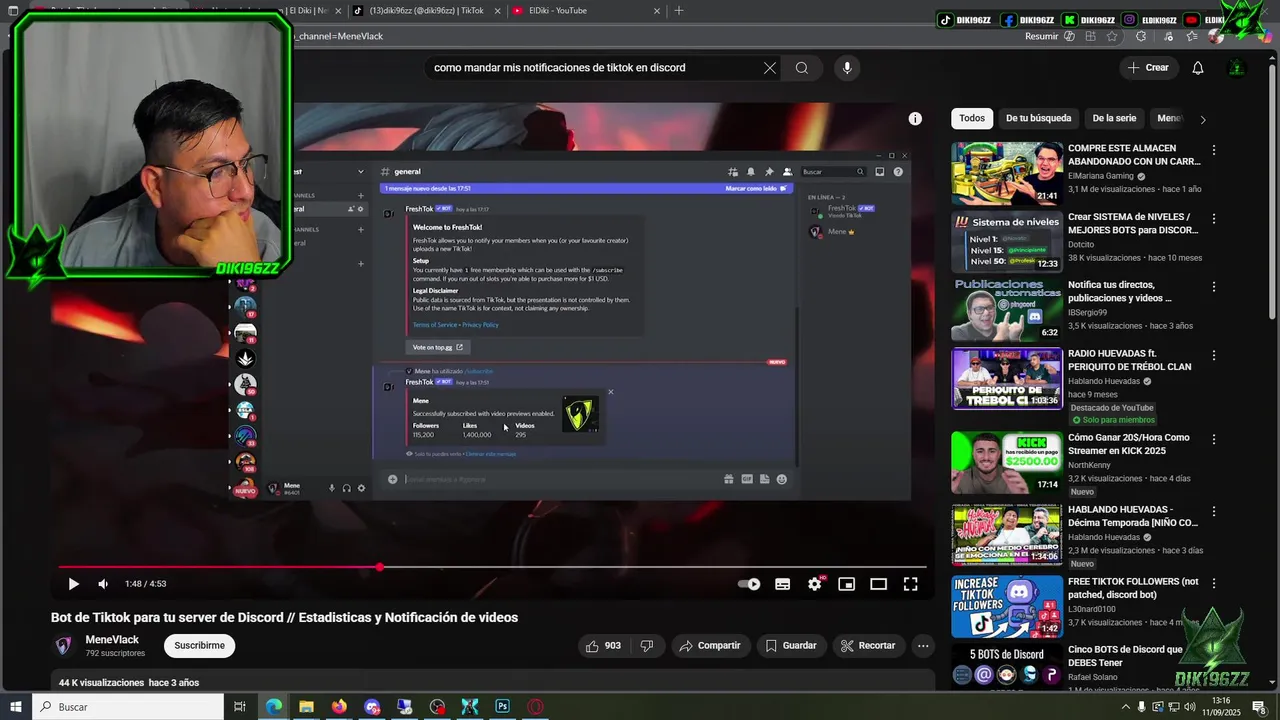Select the Todos filter chip
1280x720 pixels.
coord(972,118)
